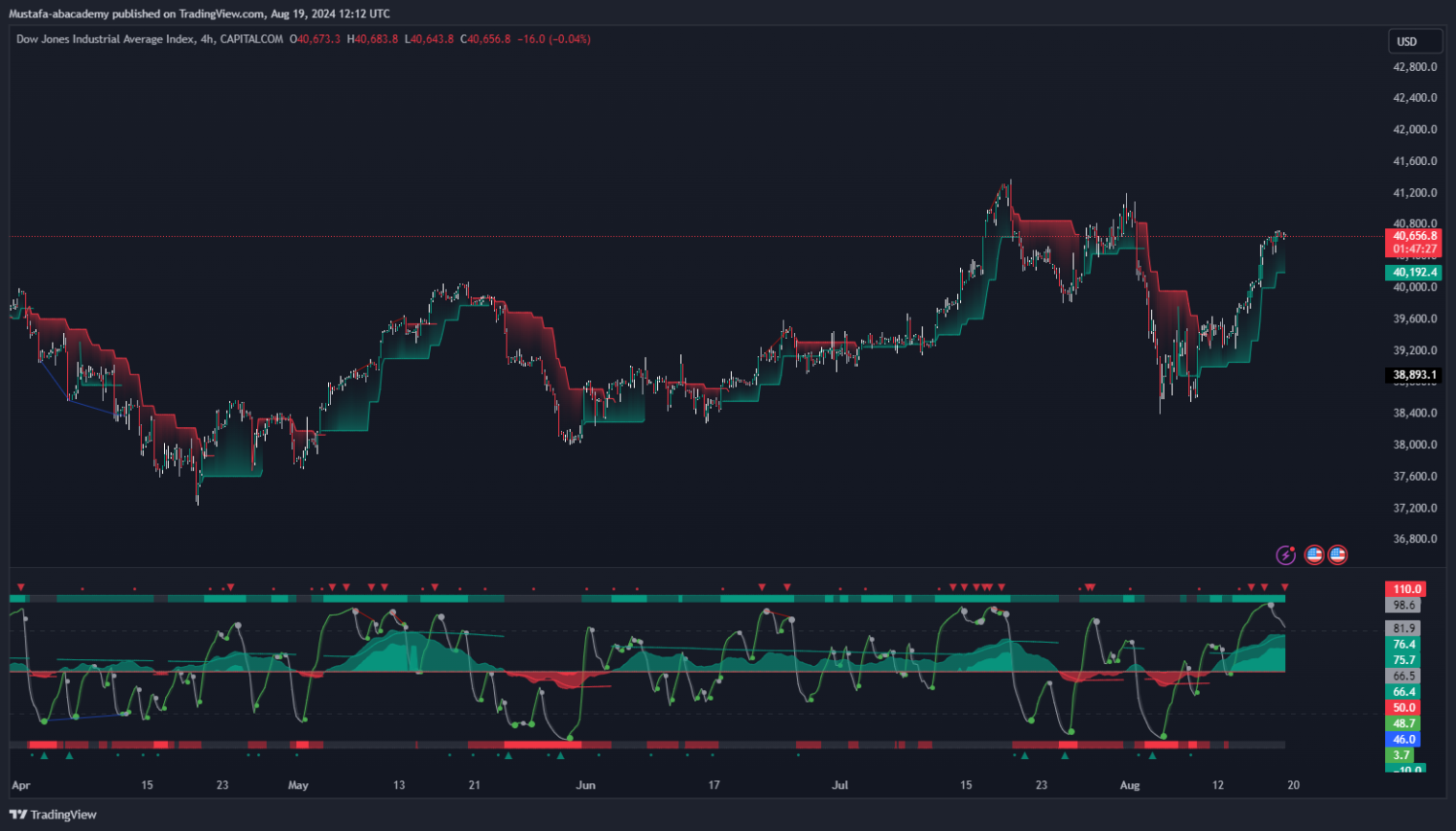This screenshot has height=831, width=1456.
Task: Click the red 50.0 indicator value label
Action: 1404,708
